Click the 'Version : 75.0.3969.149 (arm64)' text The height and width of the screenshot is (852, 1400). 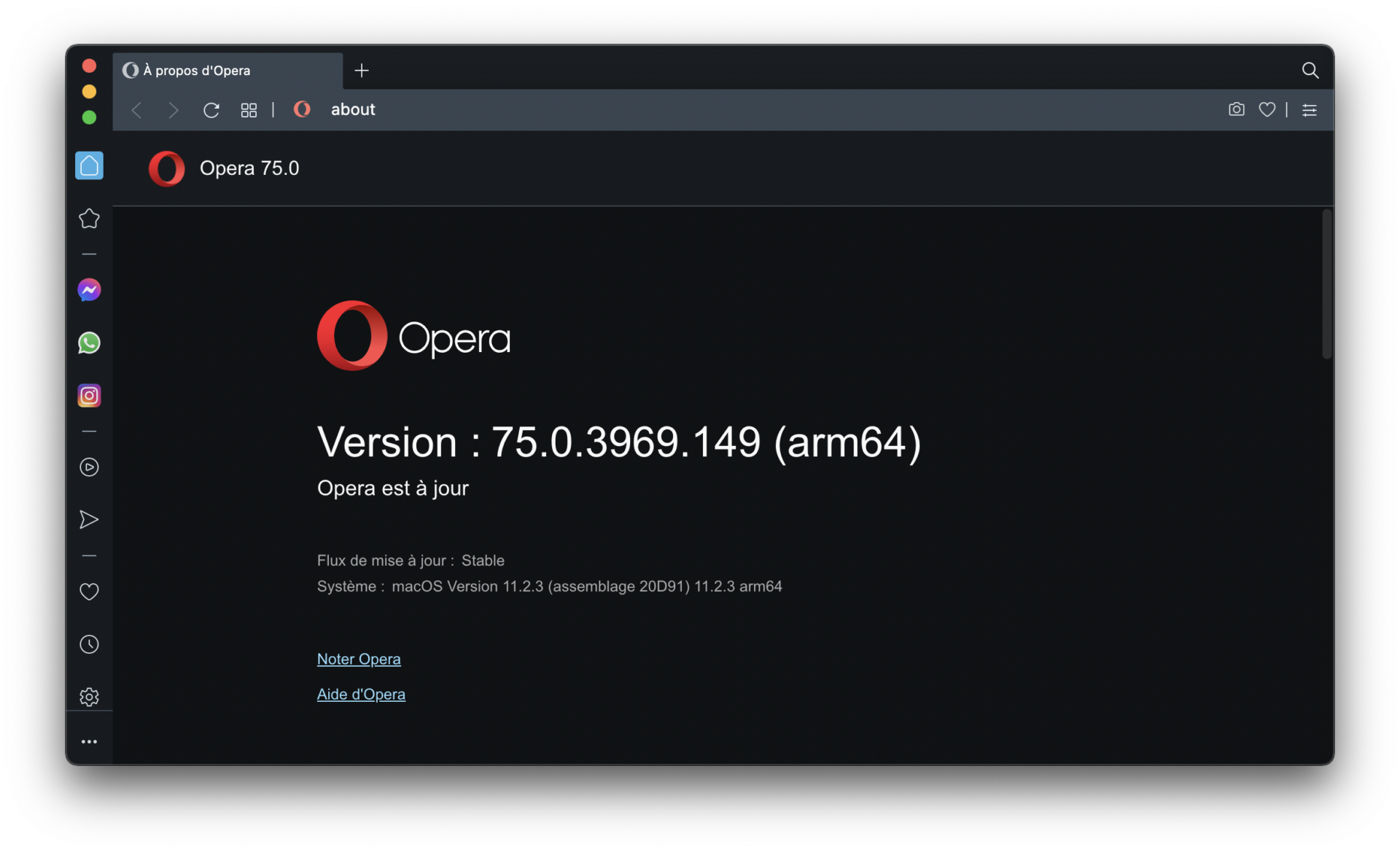click(x=619, y=442)
